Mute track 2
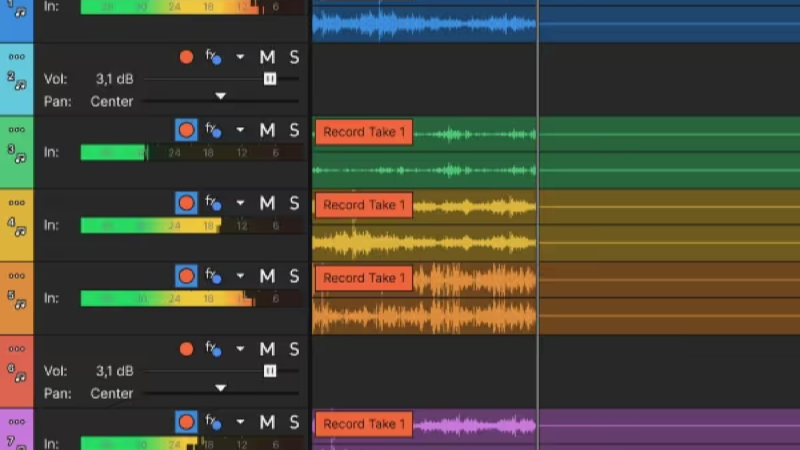Viewport: 800px width, 450px height. [267, 57]
